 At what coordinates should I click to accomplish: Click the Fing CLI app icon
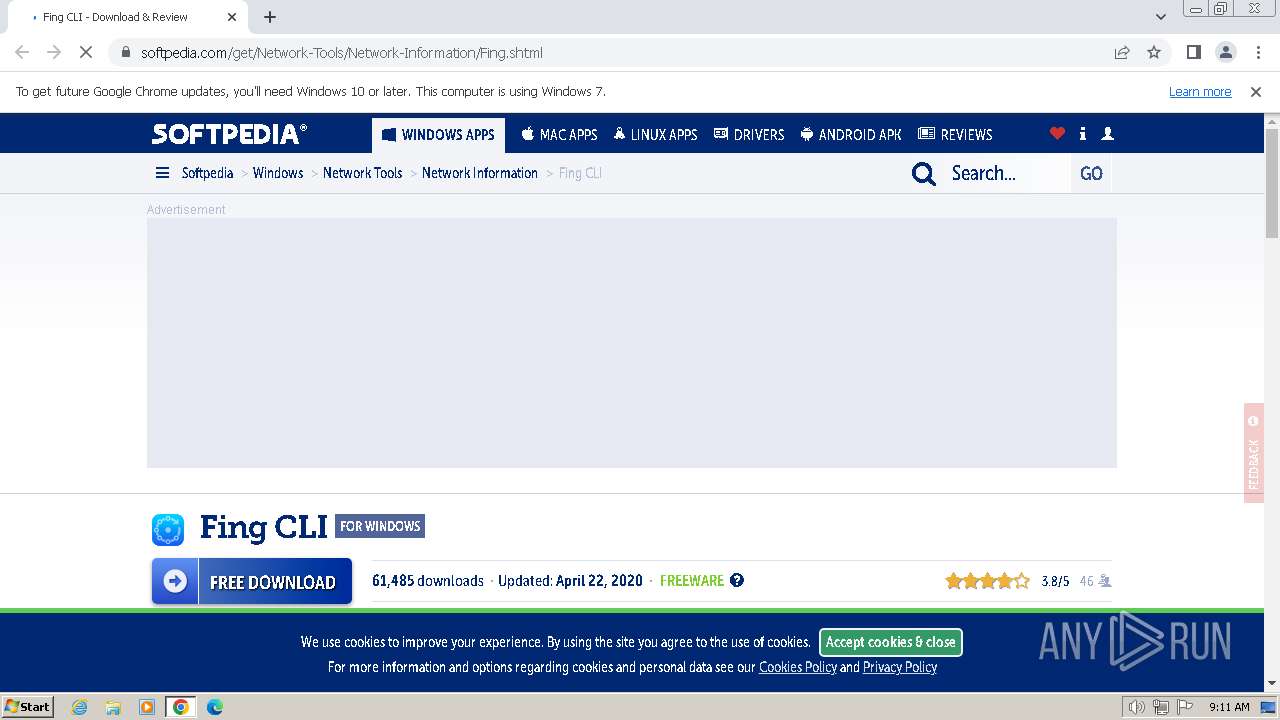(168, 529)
